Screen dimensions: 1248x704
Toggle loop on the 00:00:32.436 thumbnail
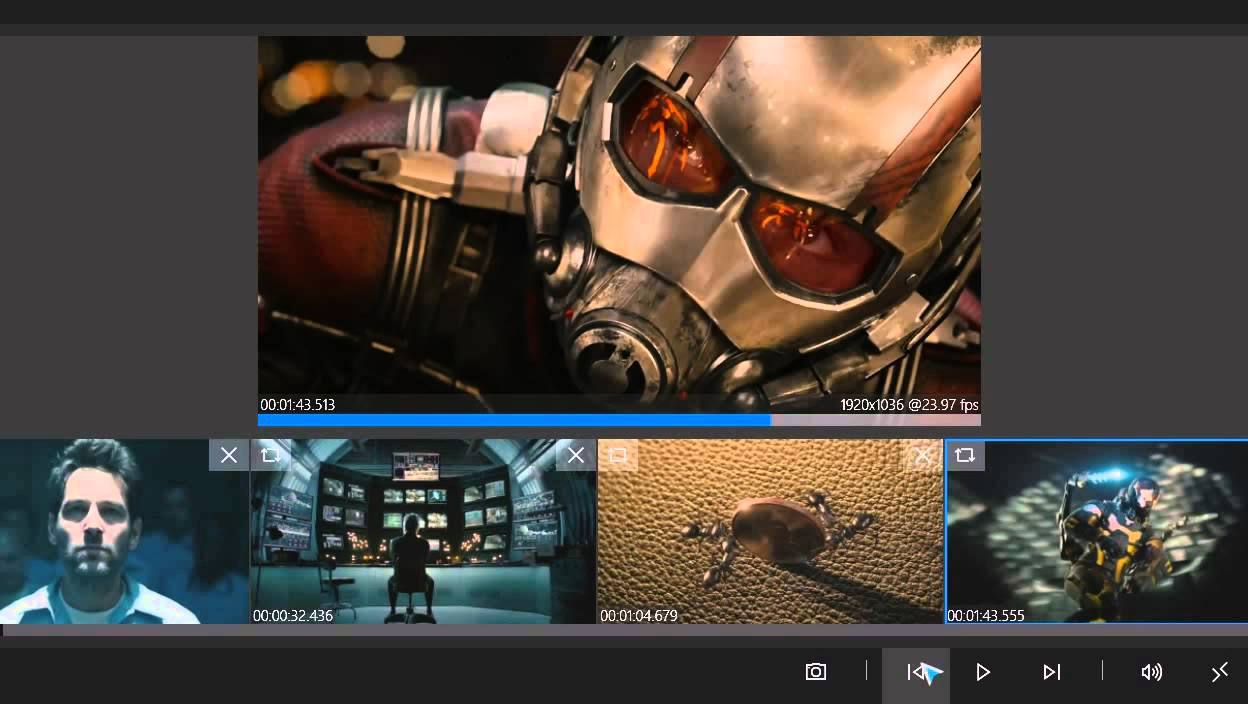(x=270, y=455)
